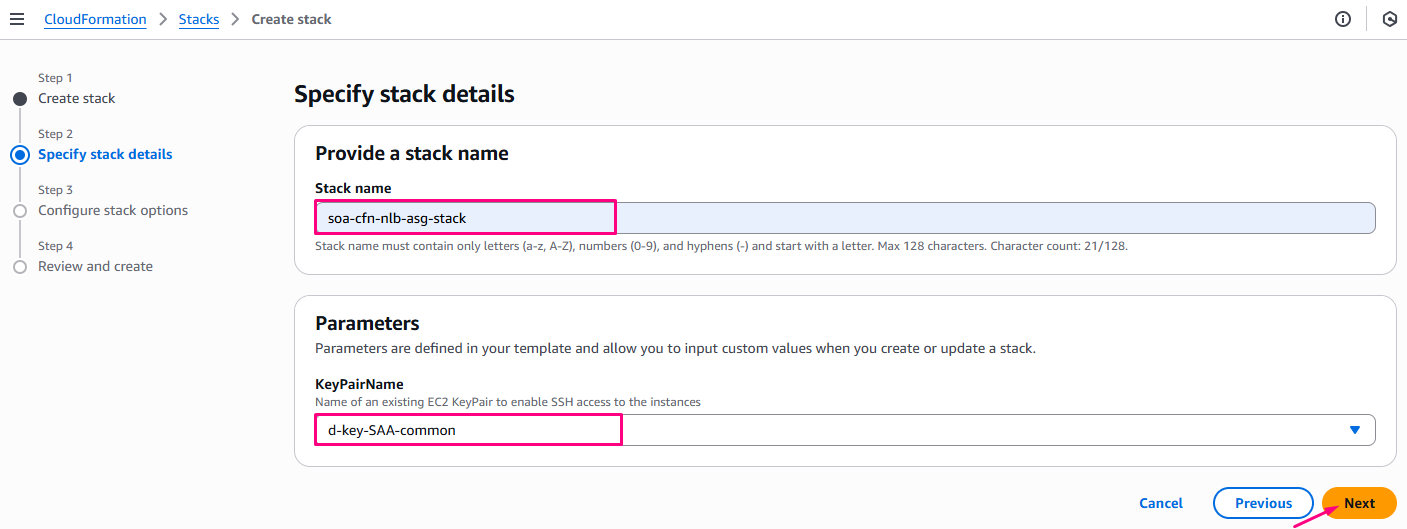Select Review and create step label
Image resolution: width=1407 pixels, height=529 pixels.
click(95, 266)
